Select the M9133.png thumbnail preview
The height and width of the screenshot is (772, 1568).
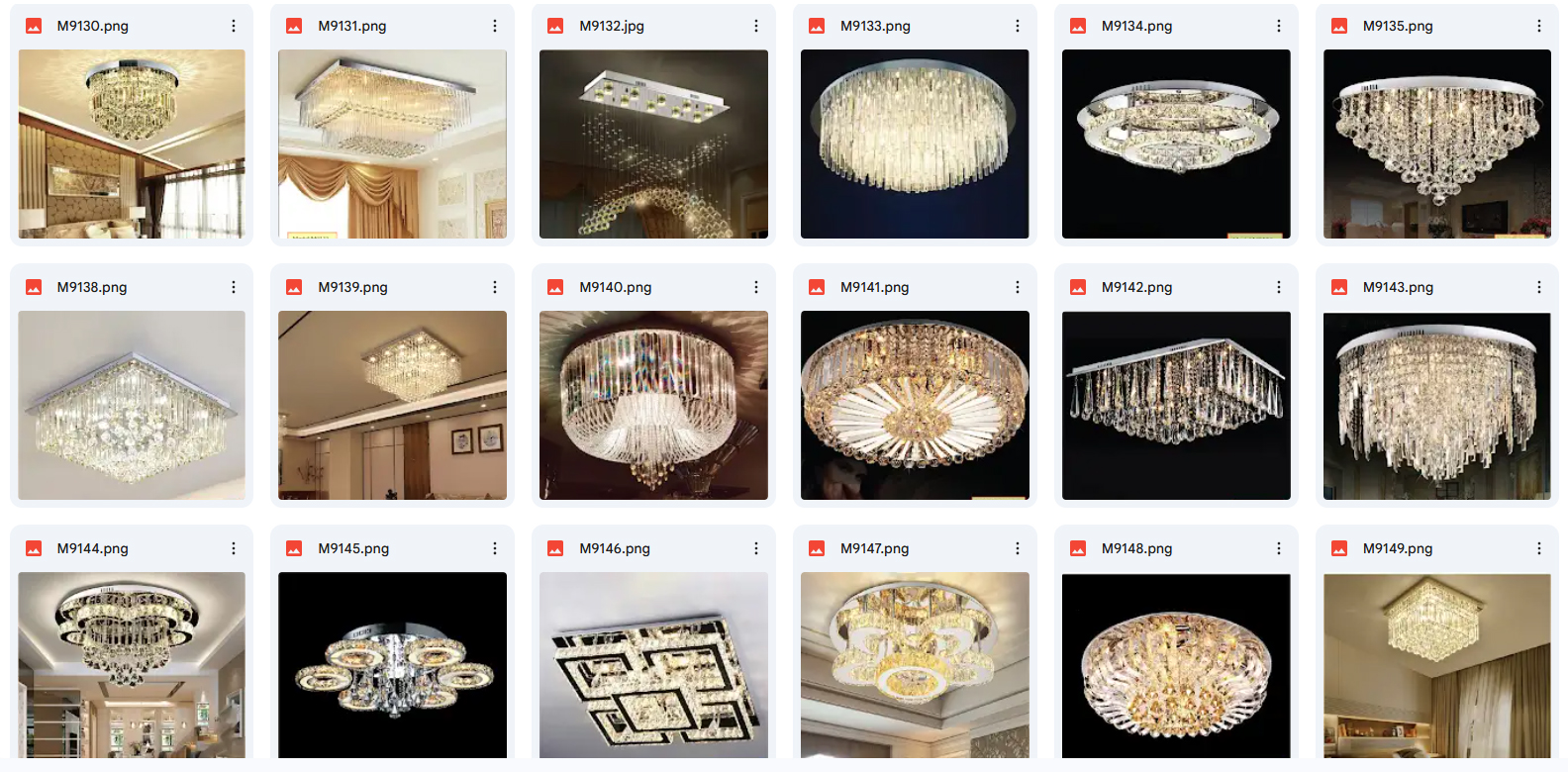point(915,145)
